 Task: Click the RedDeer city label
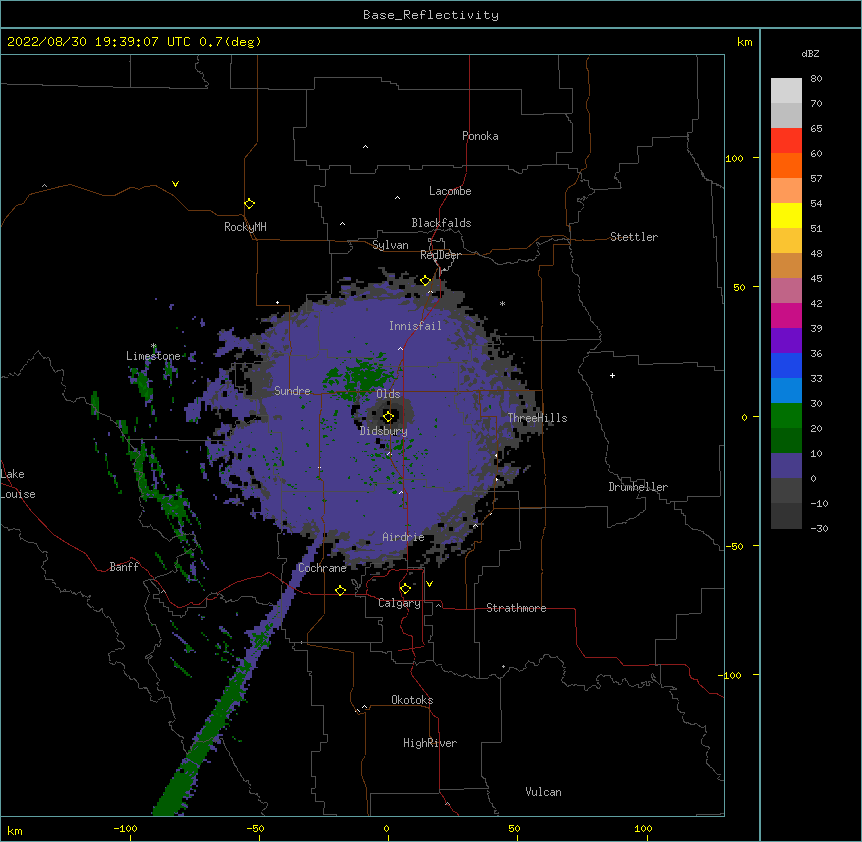click(x=440, y=255)
